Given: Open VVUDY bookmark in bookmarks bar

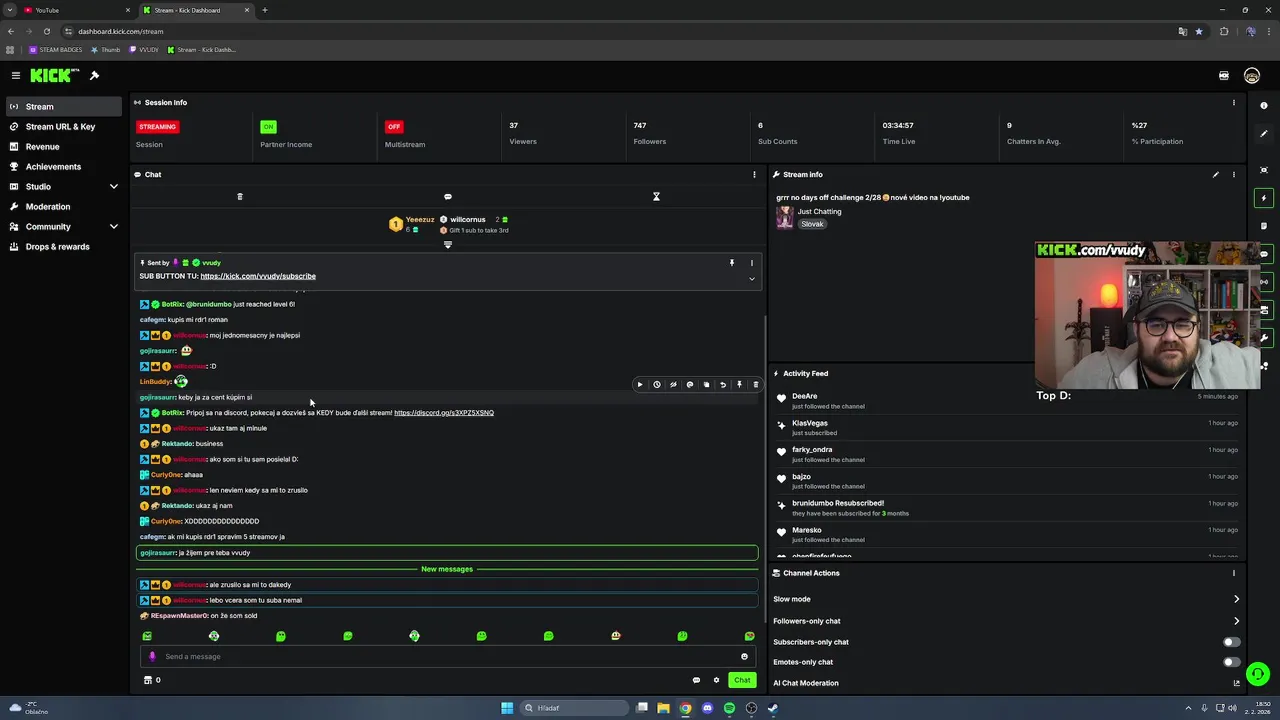Looking at the screenshot, I should coord(144,49).
